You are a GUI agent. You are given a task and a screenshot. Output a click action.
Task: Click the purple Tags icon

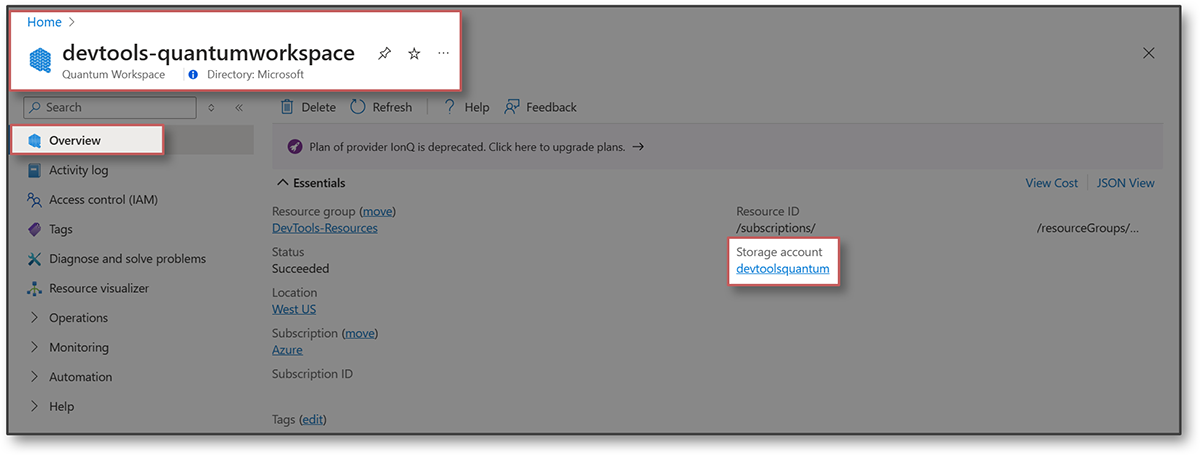click(35, 229)
